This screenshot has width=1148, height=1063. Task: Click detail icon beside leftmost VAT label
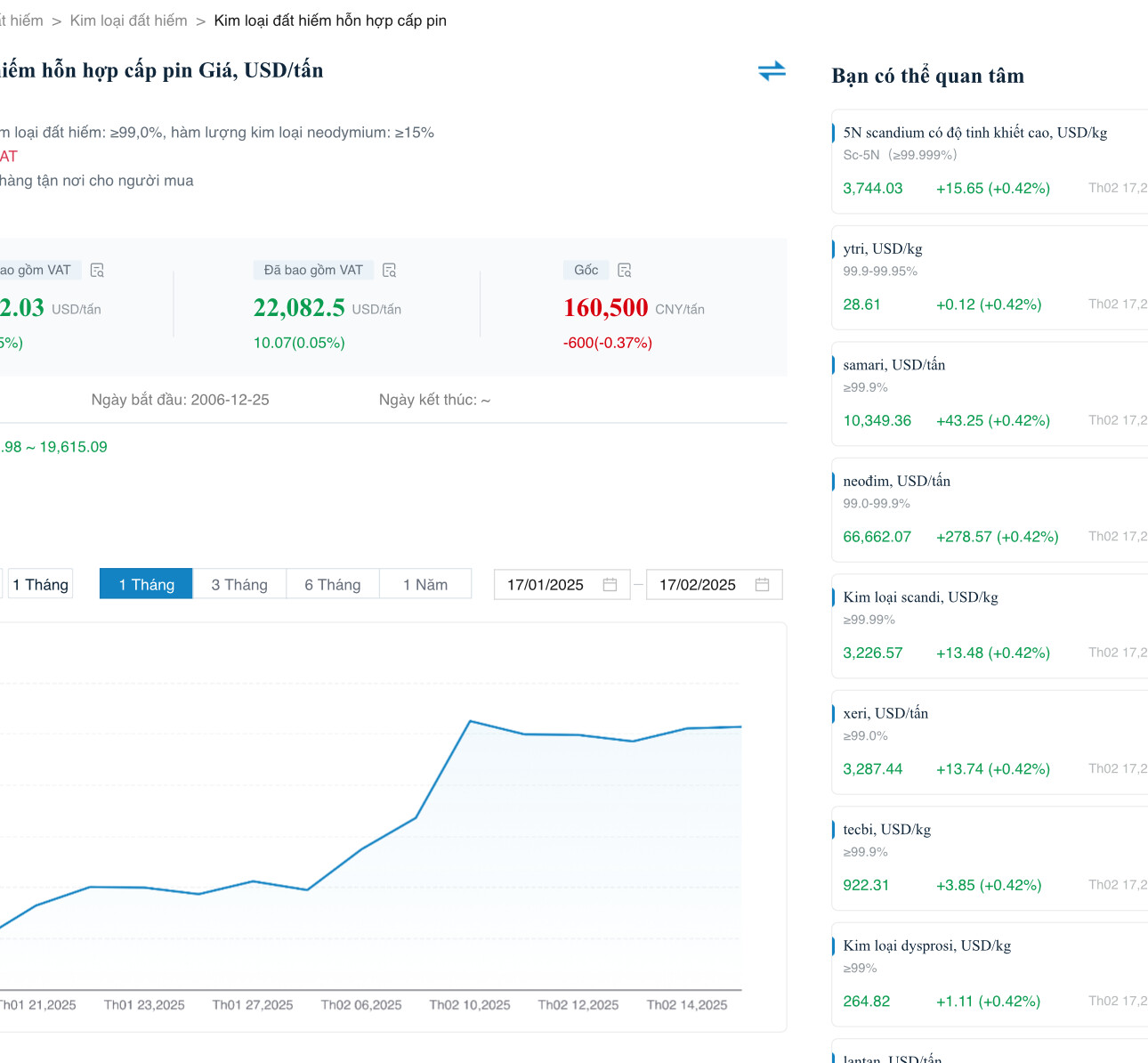(x=97, y=270)
